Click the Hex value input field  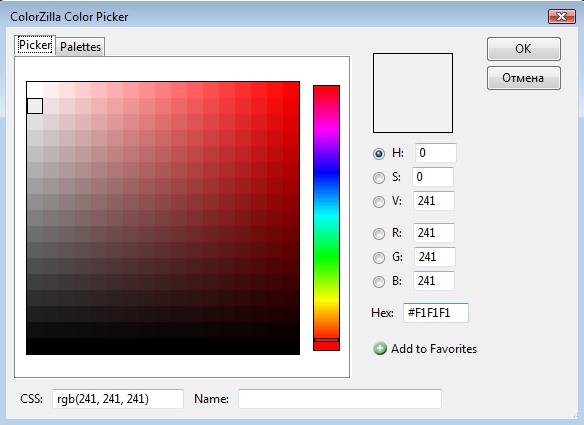(x=436, y=313)
